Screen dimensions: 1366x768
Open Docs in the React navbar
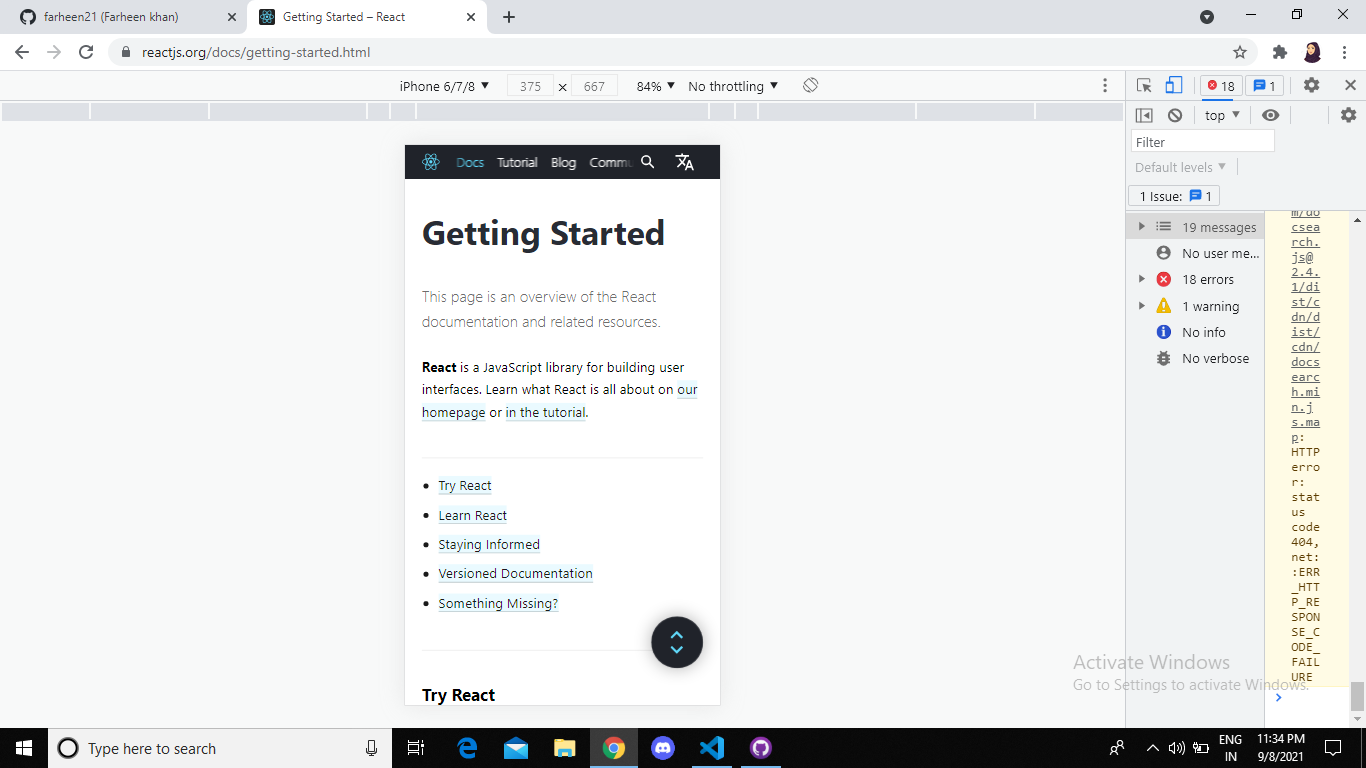[470, 162]
